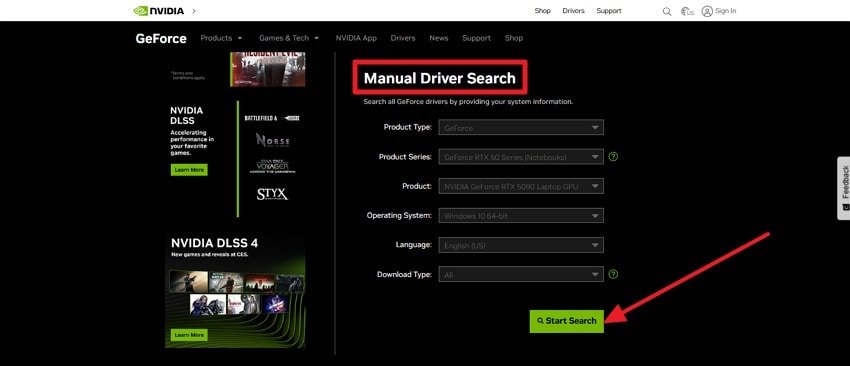
Task: Go to Drivers in GeForce nav
Action: (x=403, y=38)
